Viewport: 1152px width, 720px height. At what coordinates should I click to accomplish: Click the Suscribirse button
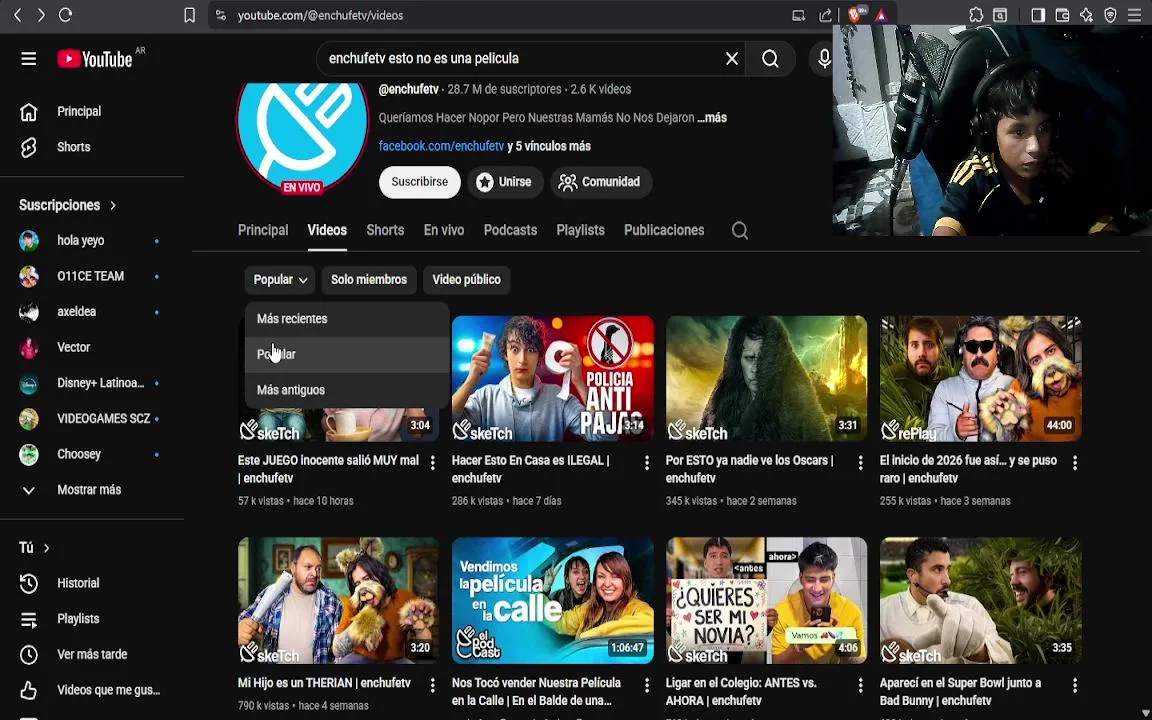point(420,182)
